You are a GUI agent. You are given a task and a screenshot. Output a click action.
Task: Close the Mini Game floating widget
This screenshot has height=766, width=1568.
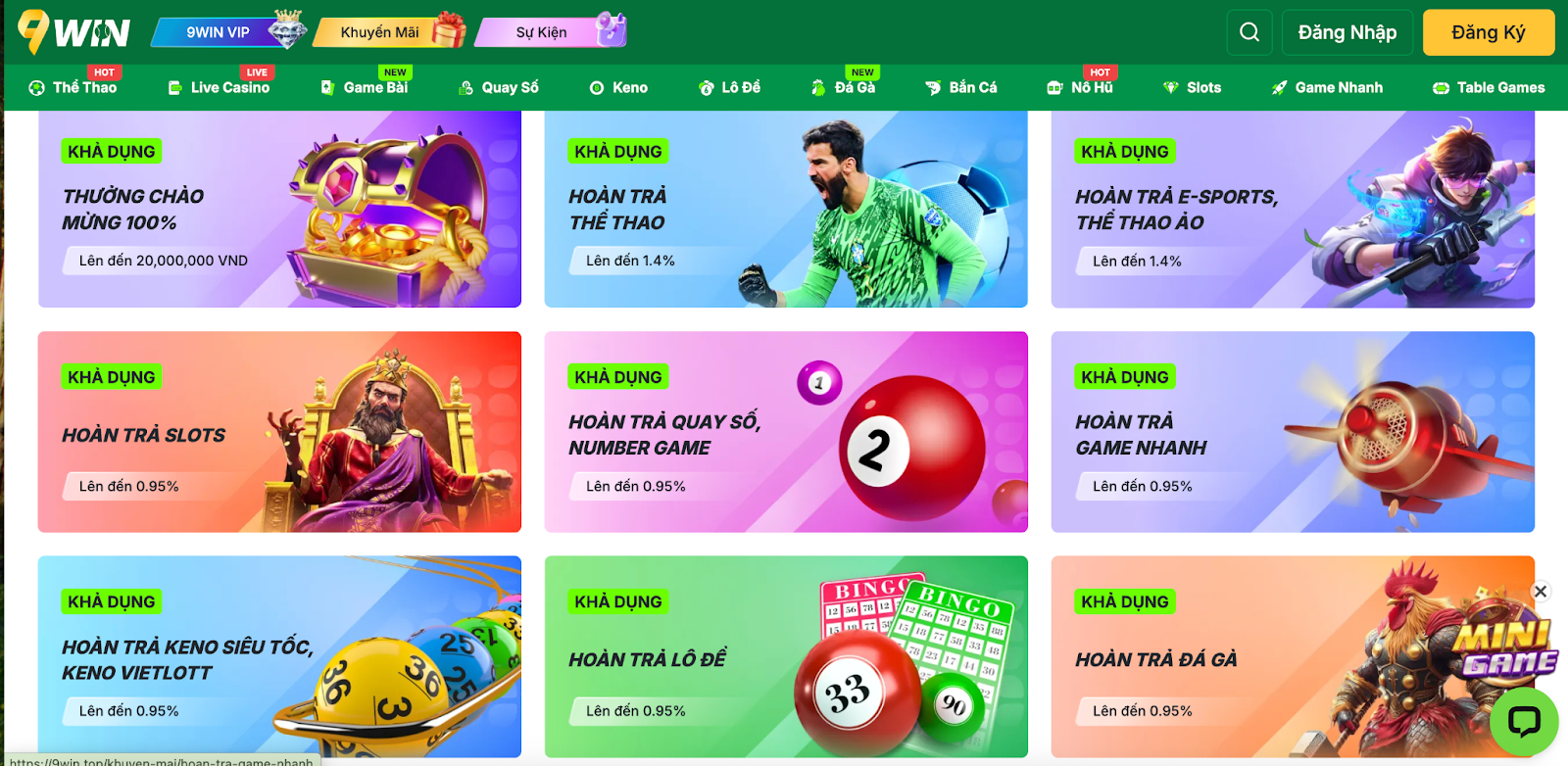click(1541, 592)
